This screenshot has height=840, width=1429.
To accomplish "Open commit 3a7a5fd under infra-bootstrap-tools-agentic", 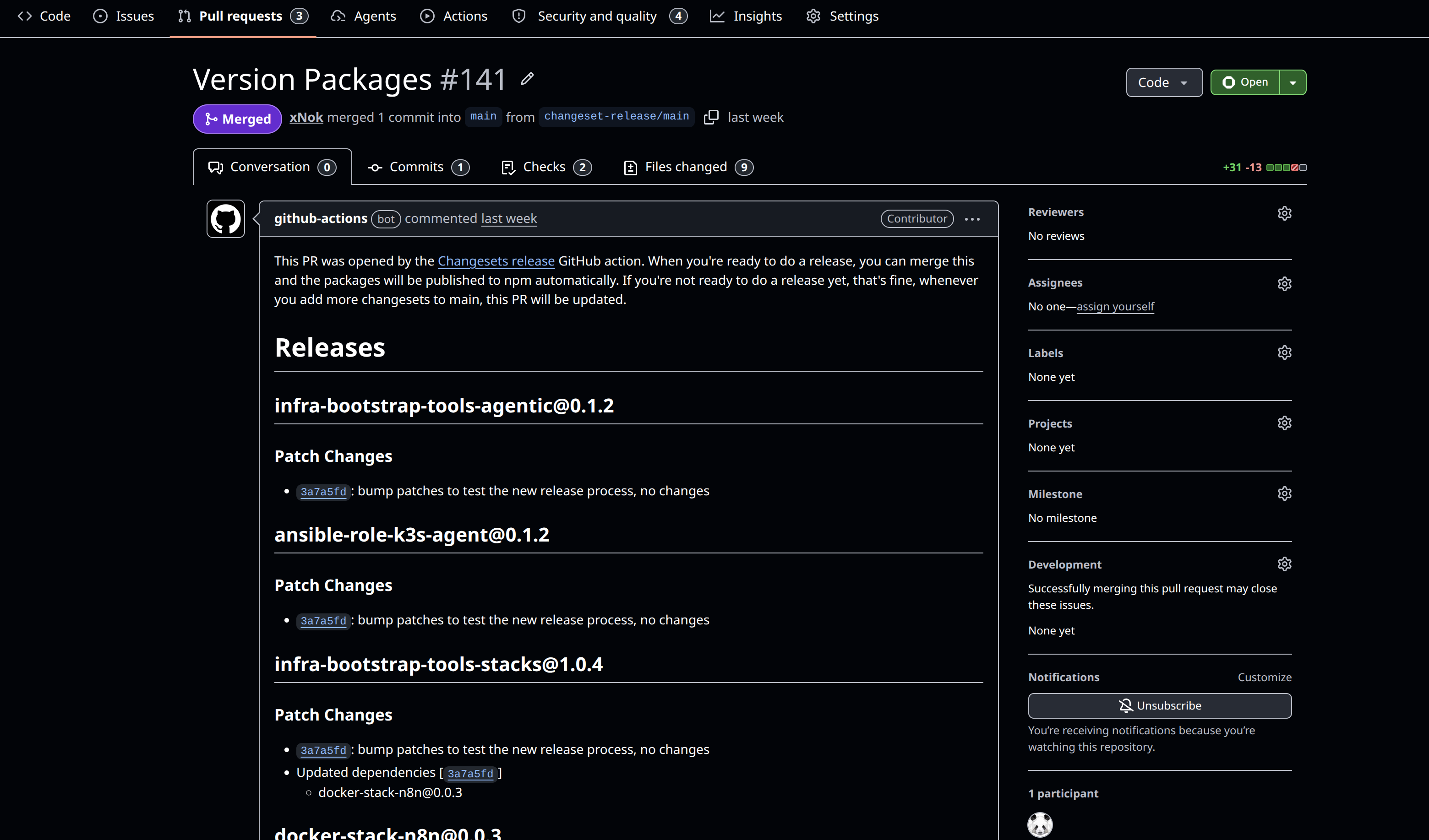I will point(323,492).
